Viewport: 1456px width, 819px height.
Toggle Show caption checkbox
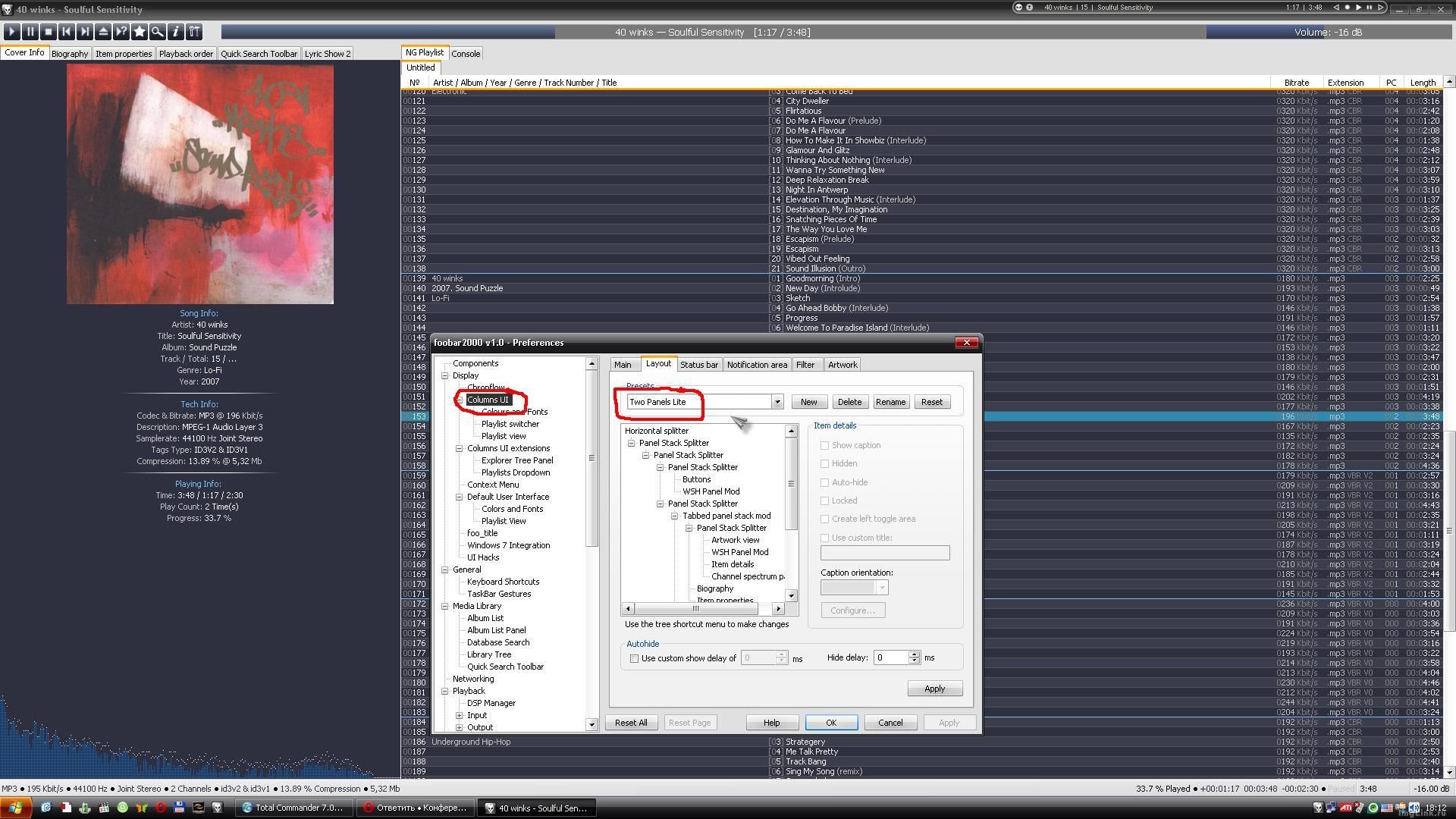824,445
